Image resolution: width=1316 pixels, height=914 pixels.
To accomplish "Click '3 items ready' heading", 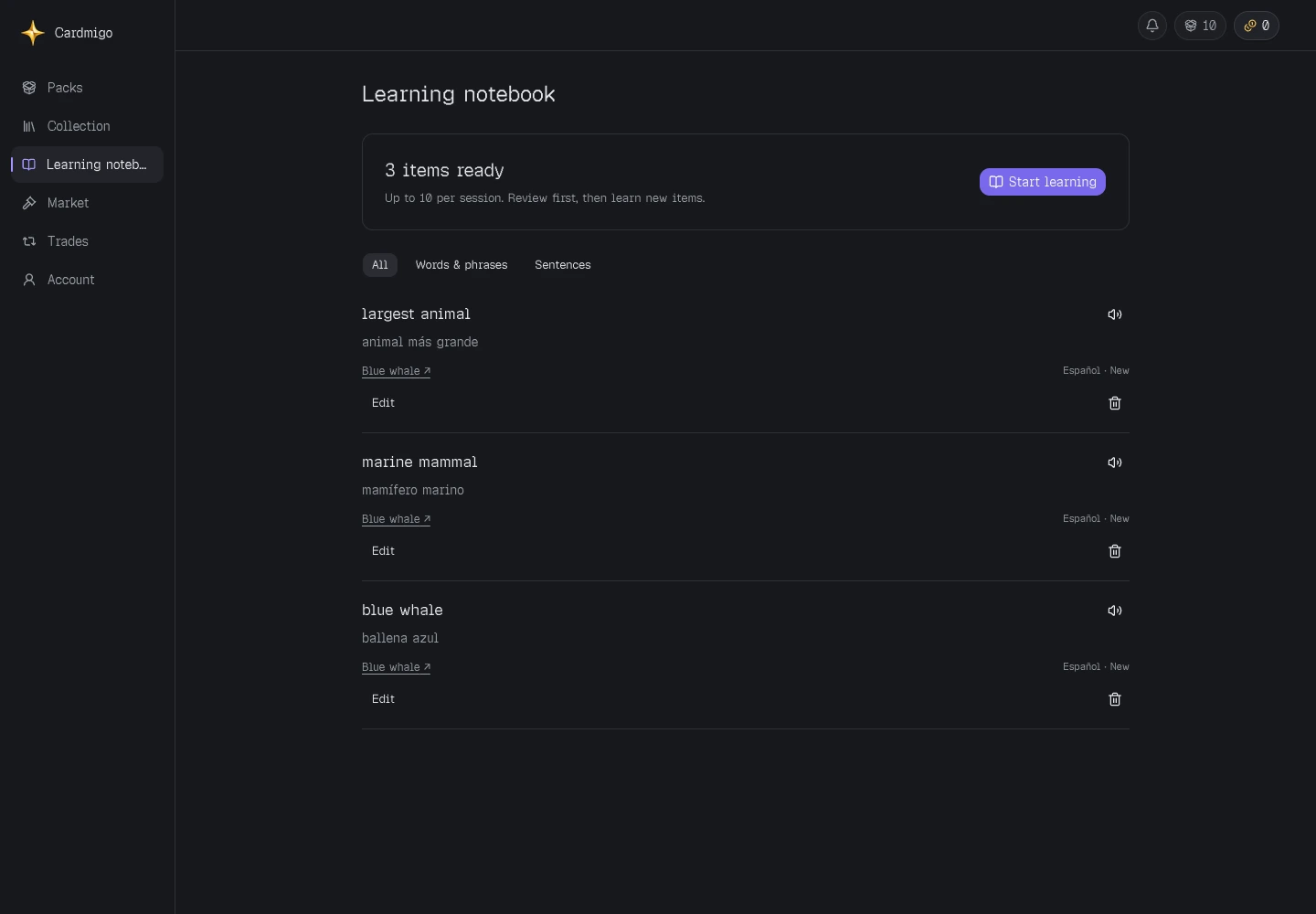I will click(x=444, y=171).
